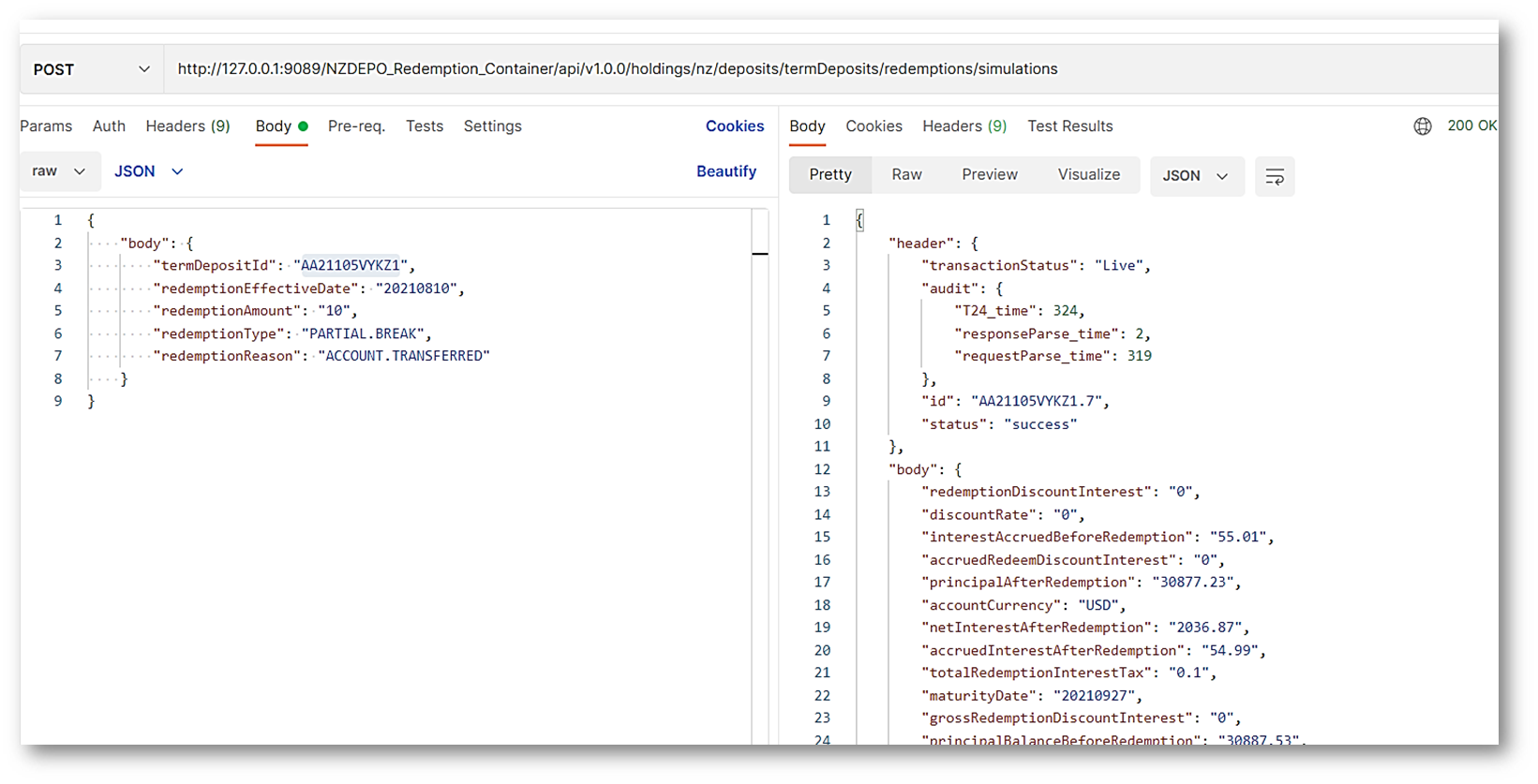Viewport: 1538px width, 784px height.
Task: Switch to the request Params tab
Action: tap(46, 126)
